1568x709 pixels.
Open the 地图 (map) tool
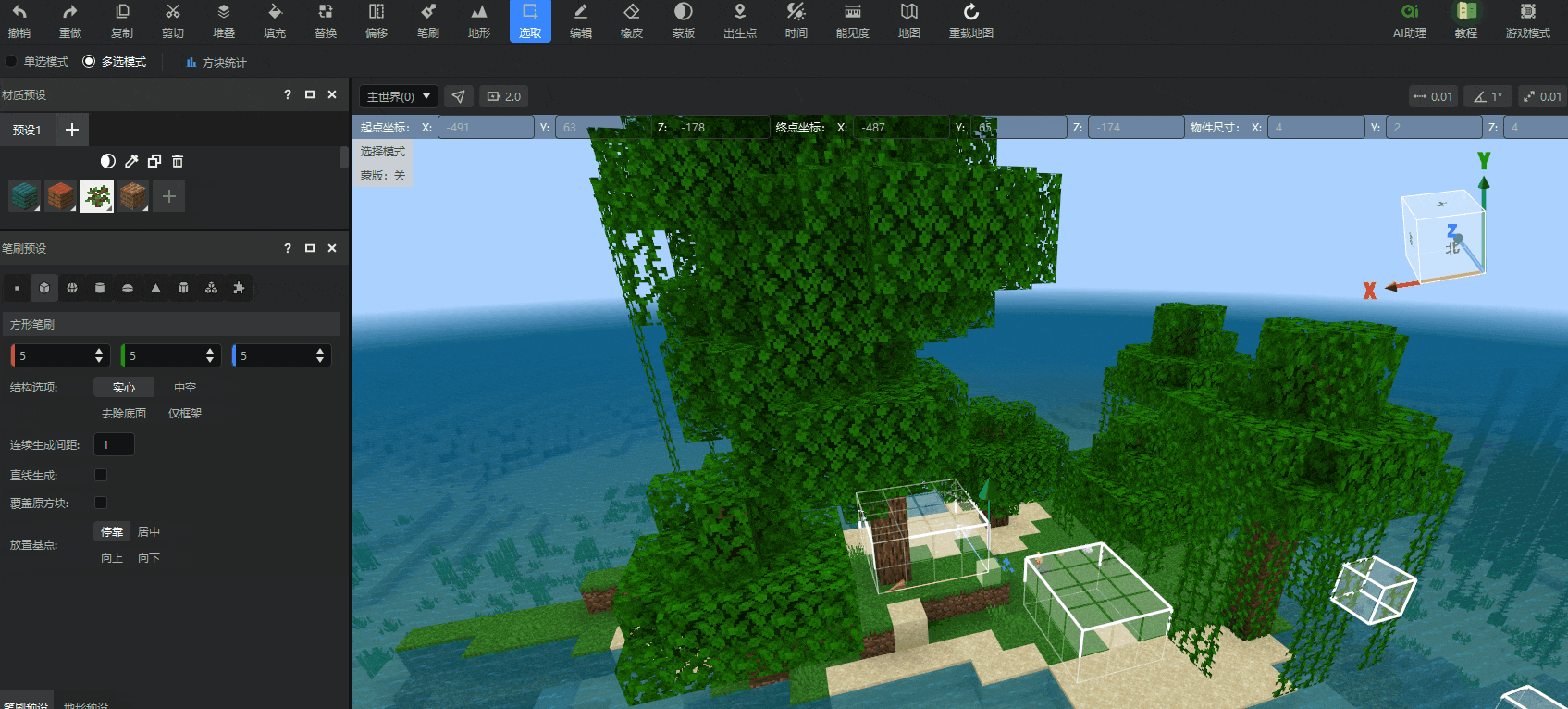pos(909,20)
